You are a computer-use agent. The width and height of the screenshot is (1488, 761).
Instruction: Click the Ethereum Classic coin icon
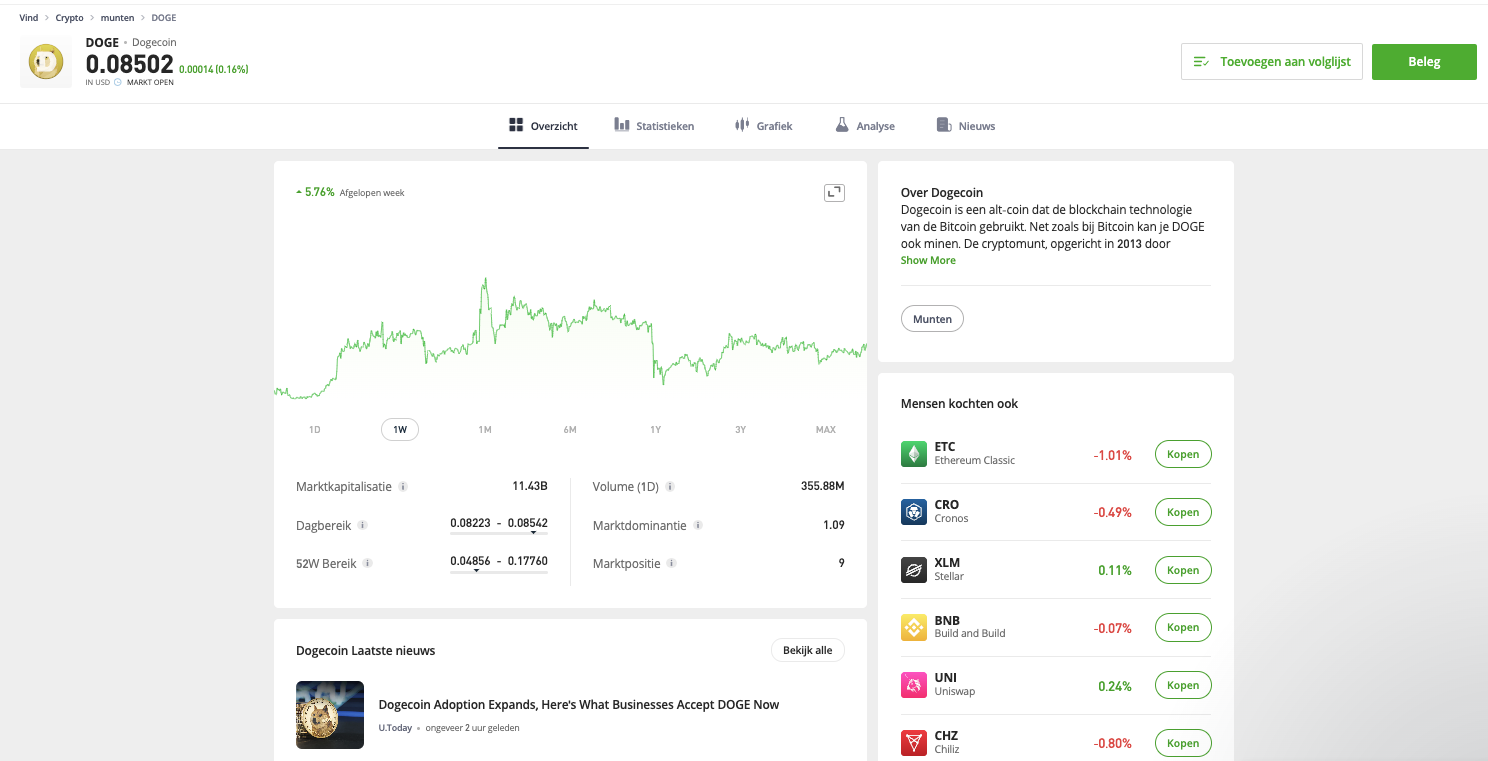pyautogui.click(x=914, y=454)
